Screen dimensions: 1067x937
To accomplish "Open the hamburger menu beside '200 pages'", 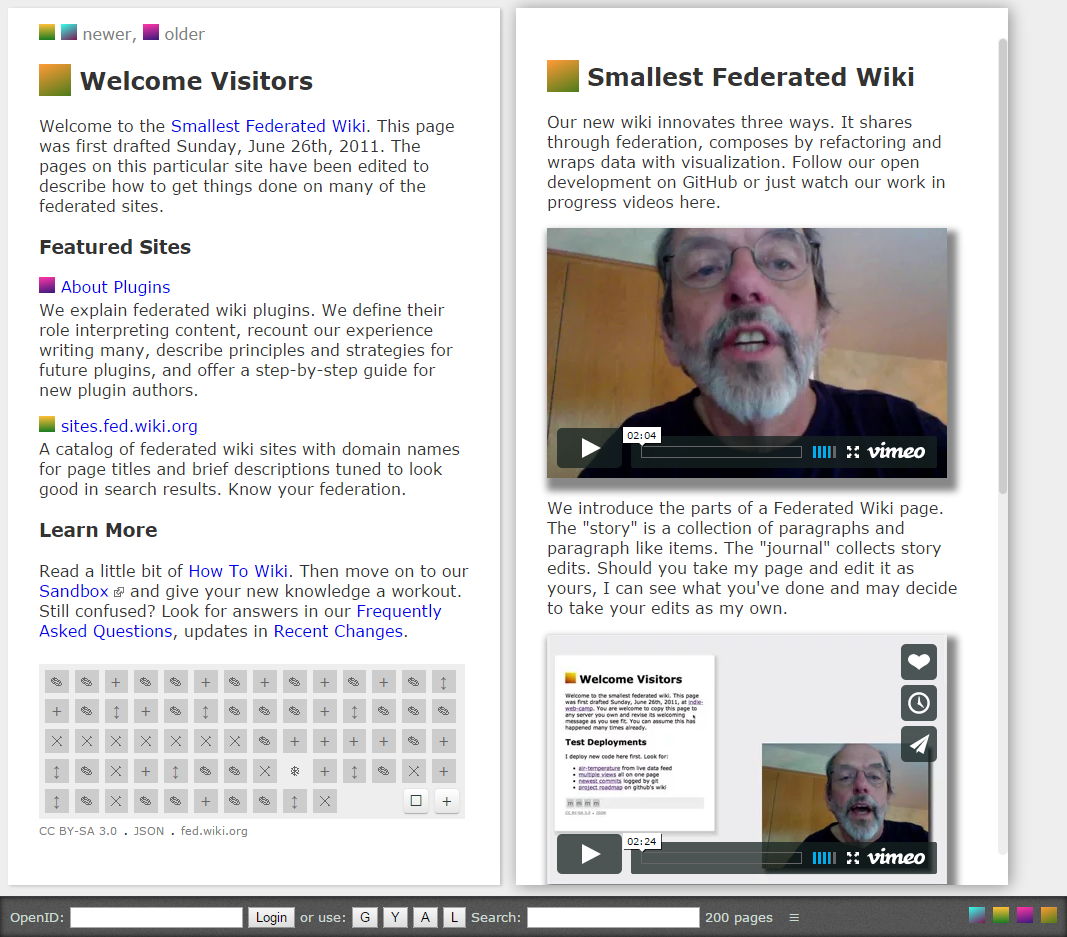I will [x=794, y=917].
